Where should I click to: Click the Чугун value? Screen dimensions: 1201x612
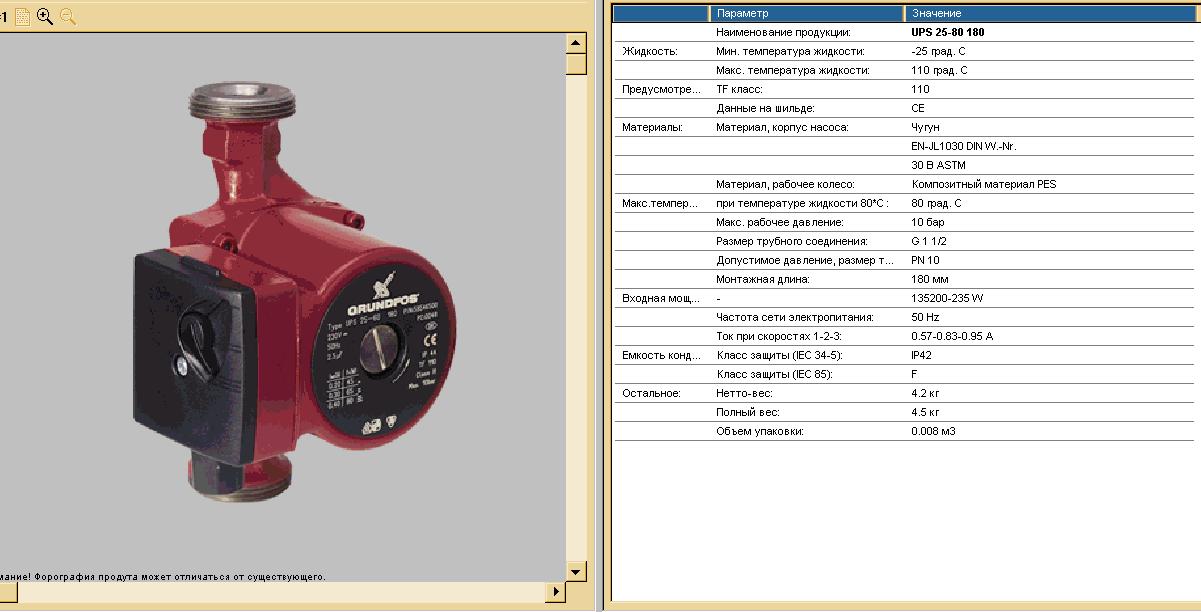[x=925, y=127]
